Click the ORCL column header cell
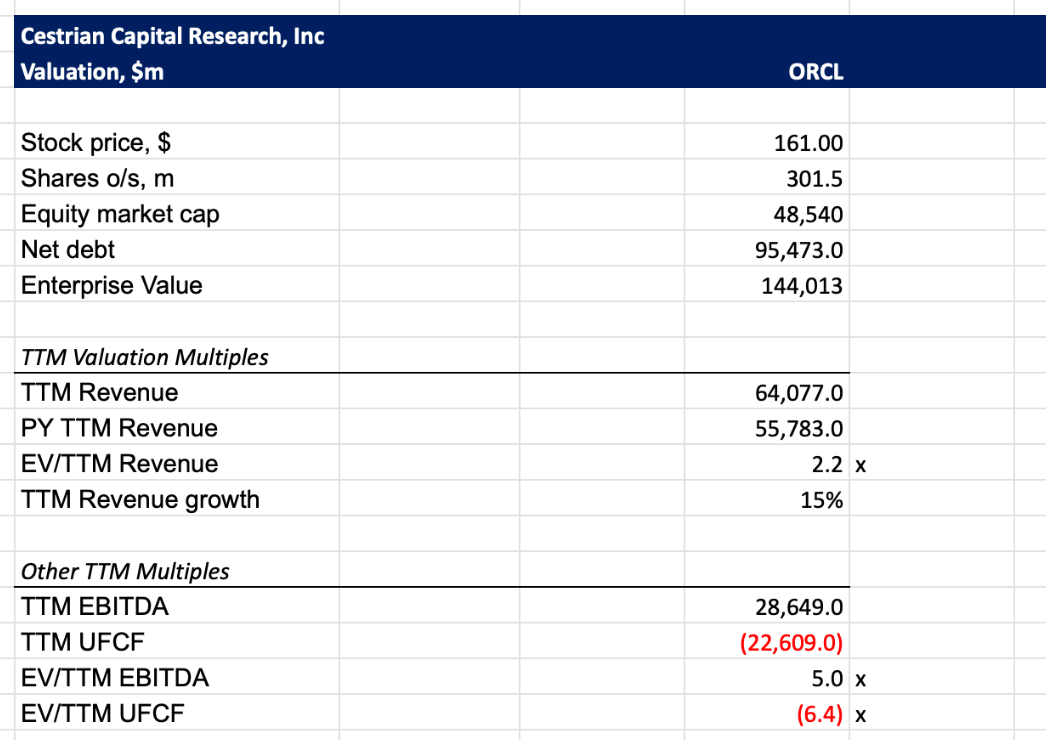This screenshot has height=740, width=1046. pos(815,72)
